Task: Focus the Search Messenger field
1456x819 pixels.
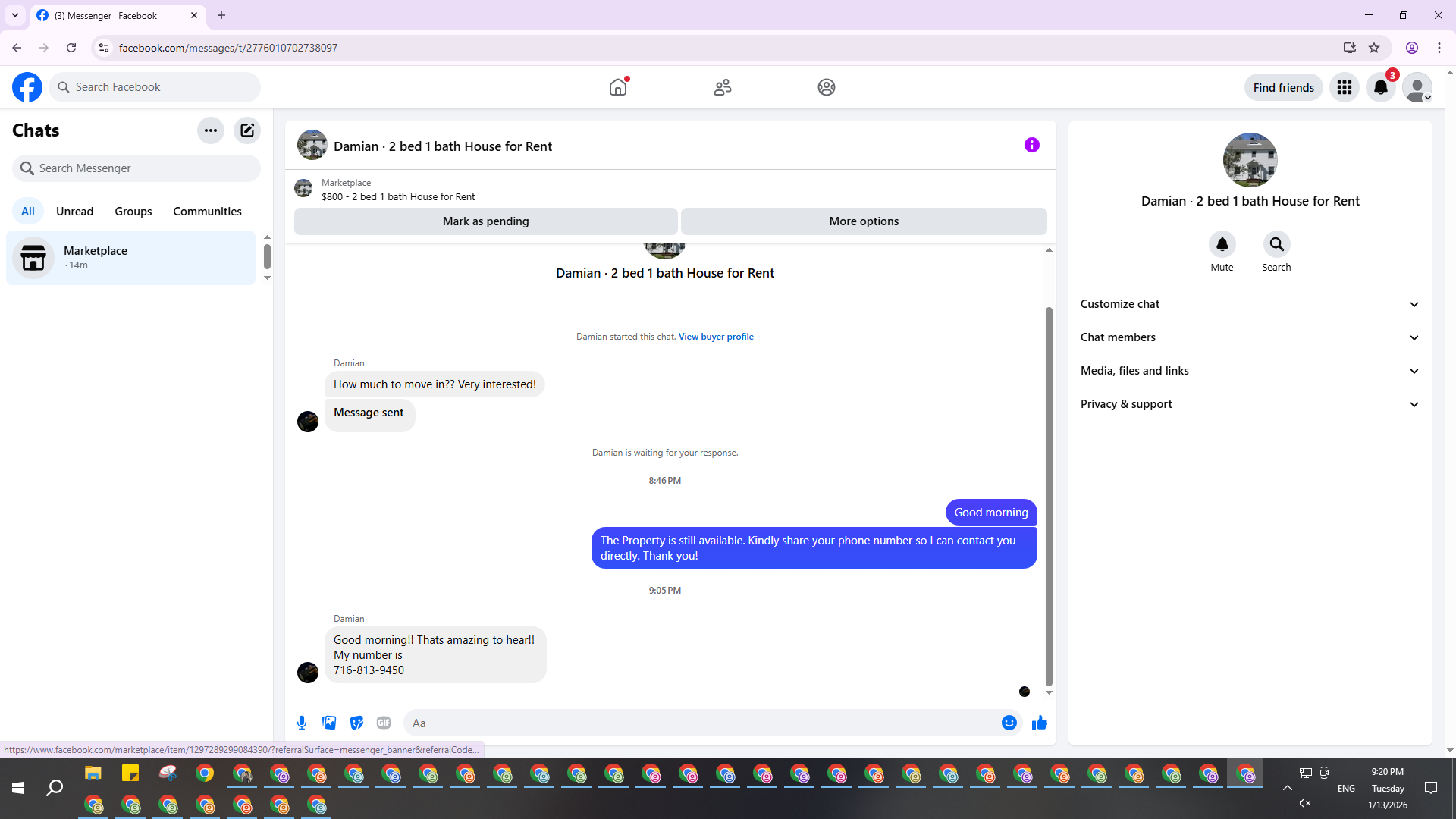Action: [144, 168]
